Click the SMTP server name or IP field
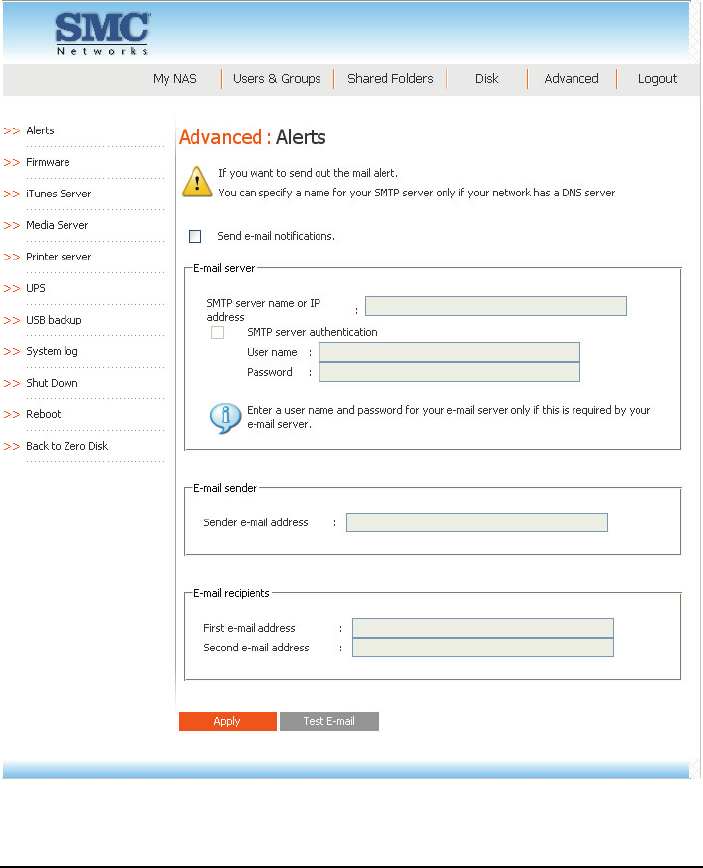This screenshot has width=703, height=868. [496, 306]
